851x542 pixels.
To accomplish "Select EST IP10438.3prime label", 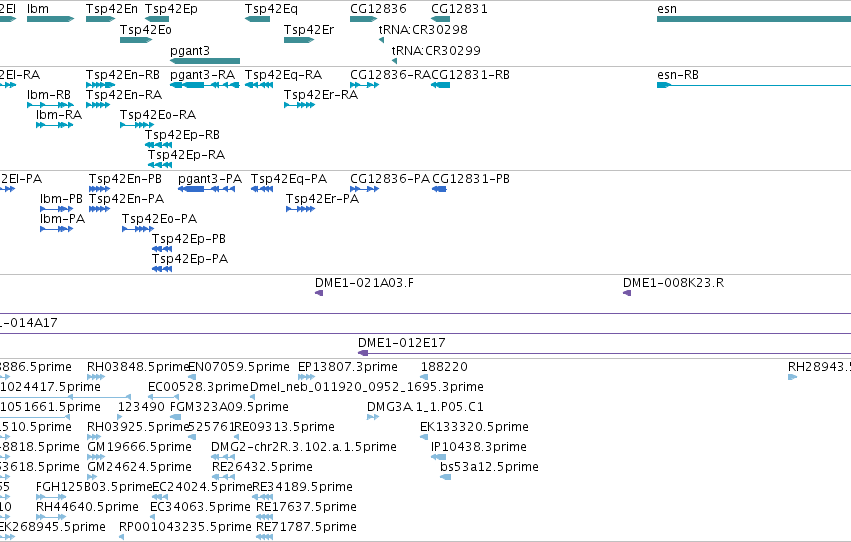I will (479, 447).
